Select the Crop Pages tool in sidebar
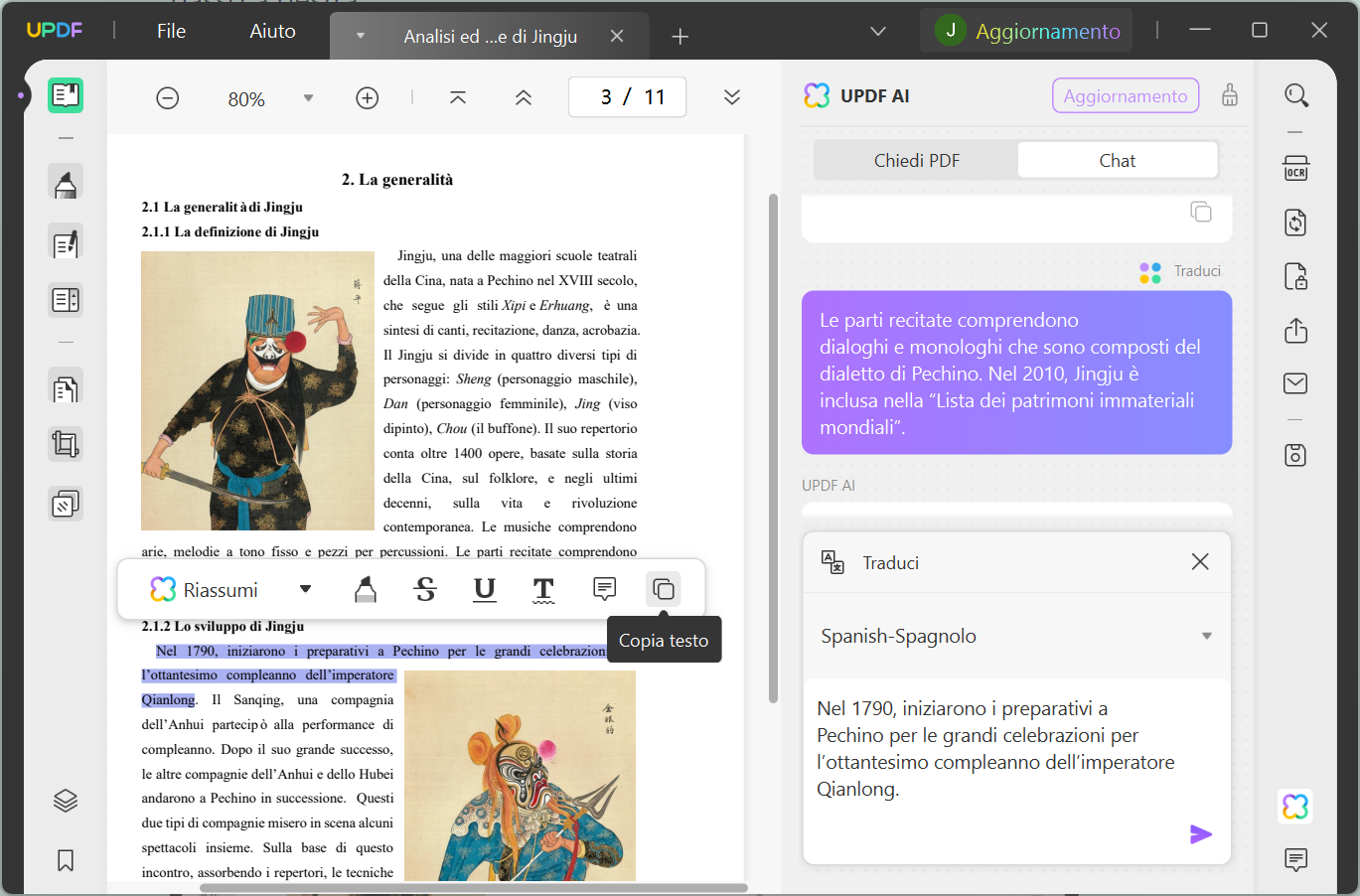This screenshot has width=1360, height=896. pos(66,444)
